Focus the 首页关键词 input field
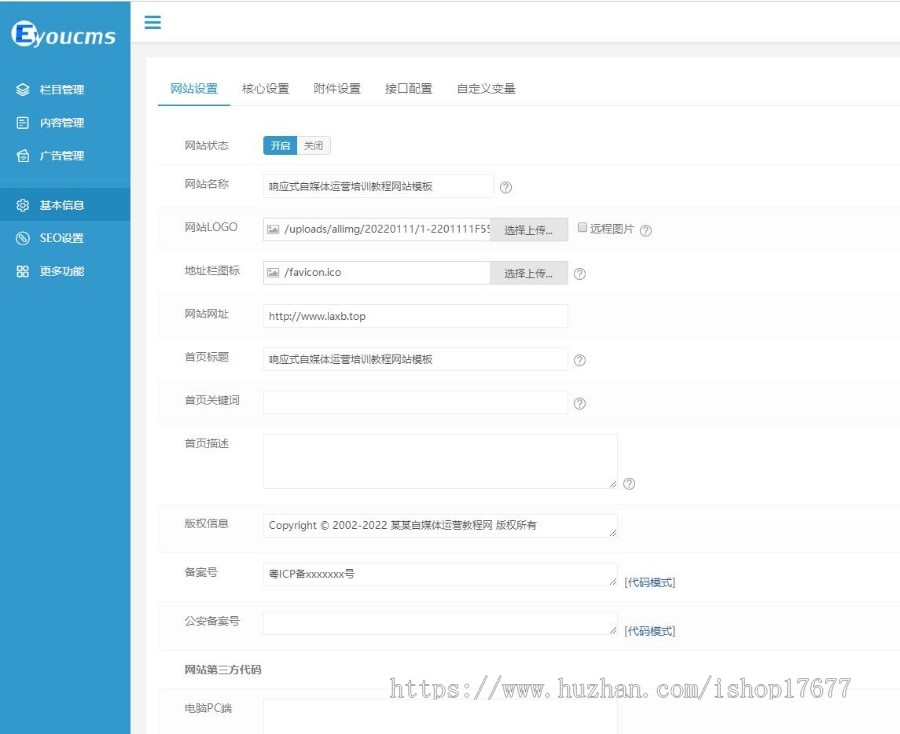900x734 pixels. tap(416, 402)
